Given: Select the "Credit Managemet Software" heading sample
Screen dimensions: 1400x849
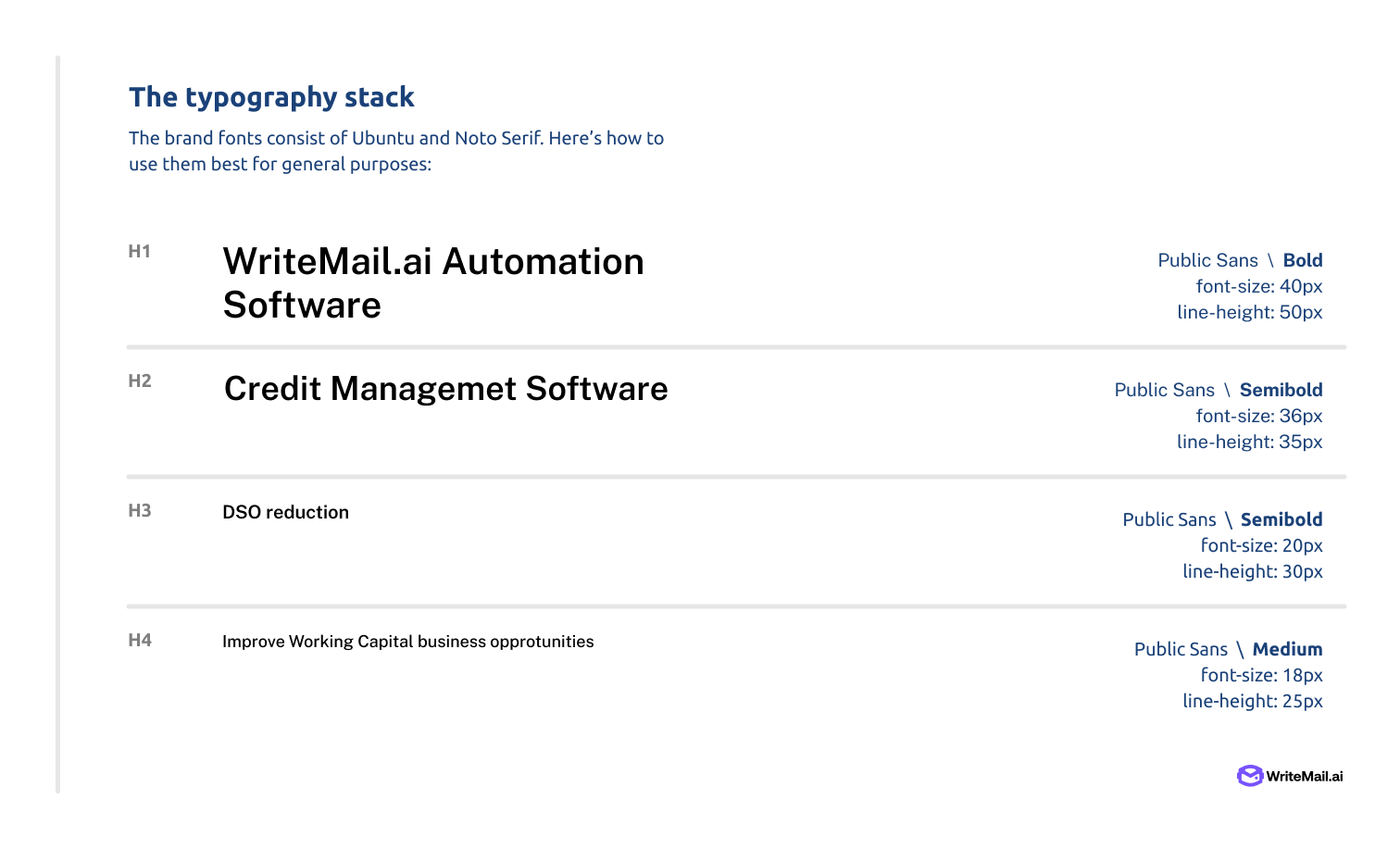Looking at the screenshot, I should [445, 389].
